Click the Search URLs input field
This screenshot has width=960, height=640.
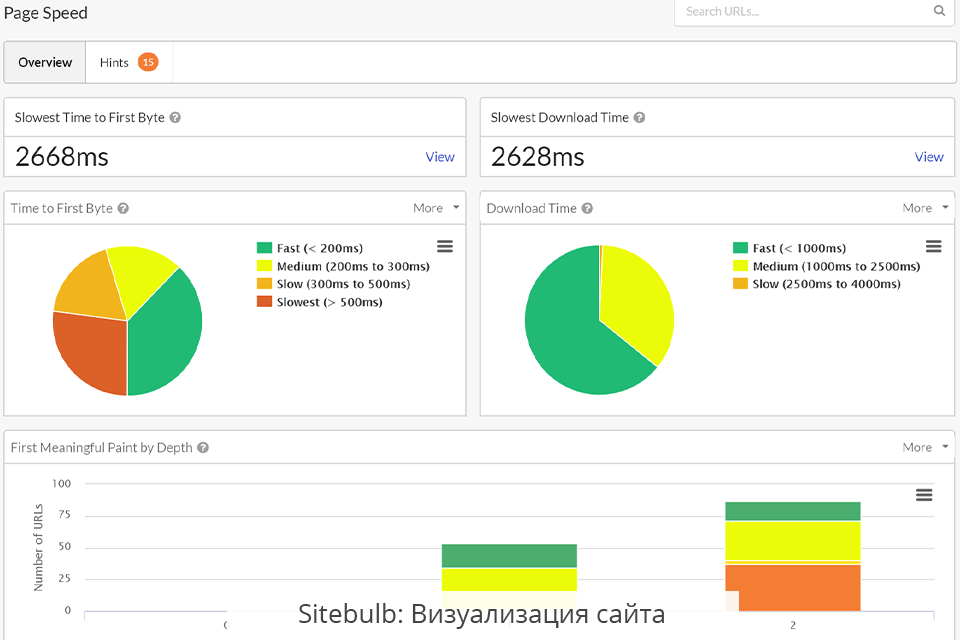click(800, 10)
